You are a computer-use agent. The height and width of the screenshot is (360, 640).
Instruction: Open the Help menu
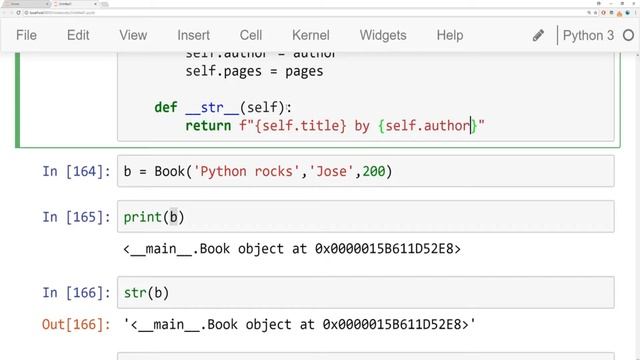450,35
